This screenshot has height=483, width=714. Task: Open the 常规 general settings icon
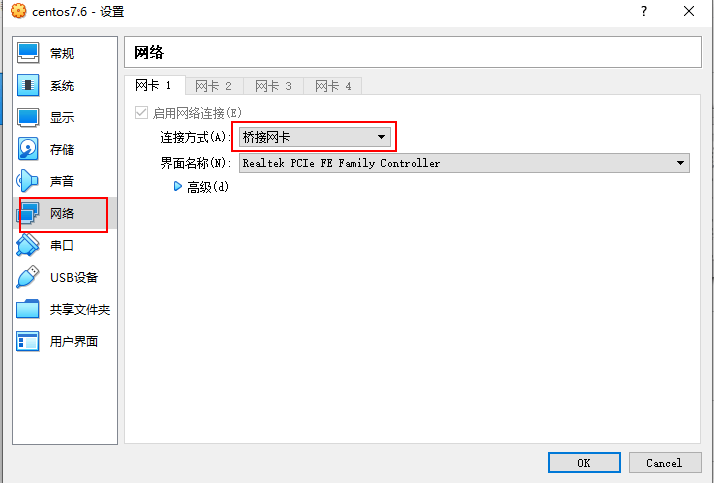coord(28,53)
